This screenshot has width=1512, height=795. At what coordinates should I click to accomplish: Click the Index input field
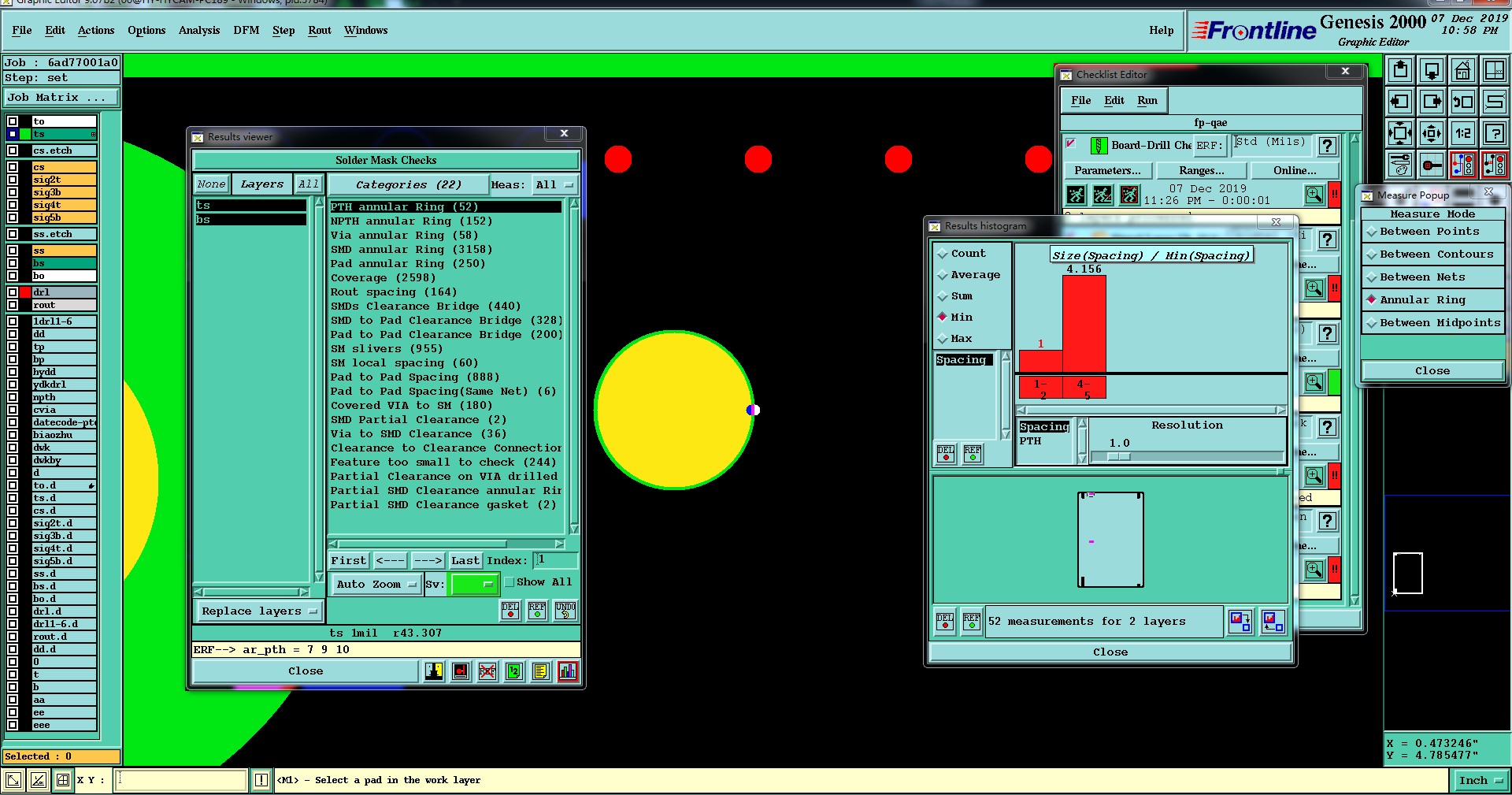[x=556, y=560]
